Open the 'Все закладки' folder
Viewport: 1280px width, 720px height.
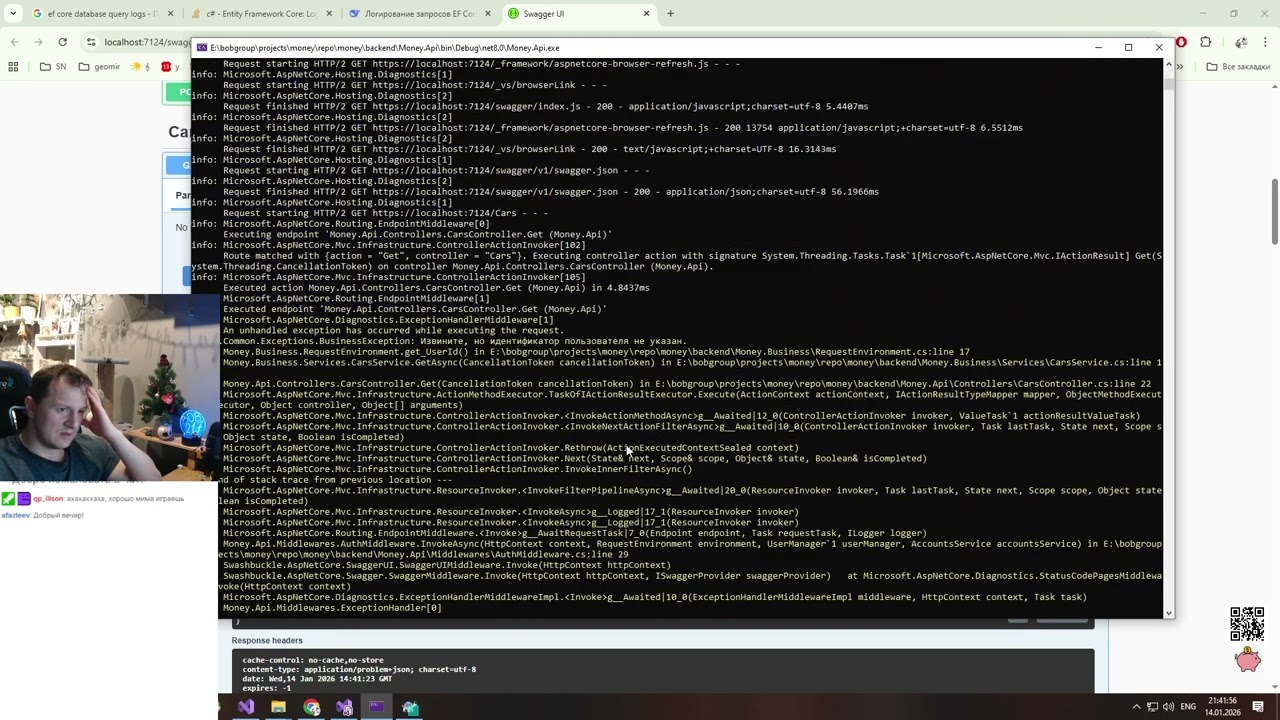pyautogui.click(x=1238, y=67)
